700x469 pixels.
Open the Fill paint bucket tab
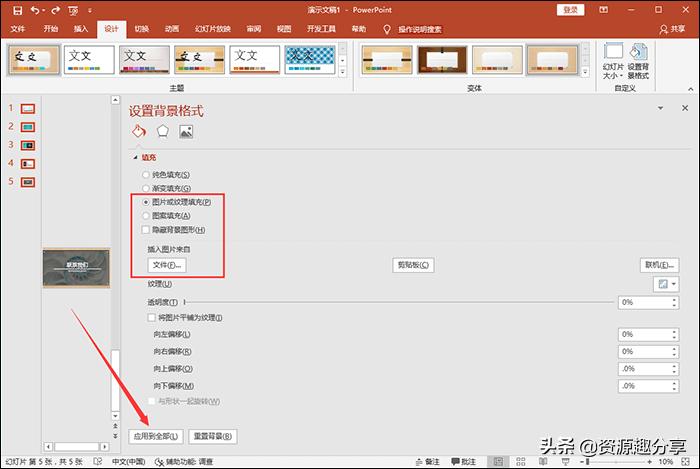point(139,131)
